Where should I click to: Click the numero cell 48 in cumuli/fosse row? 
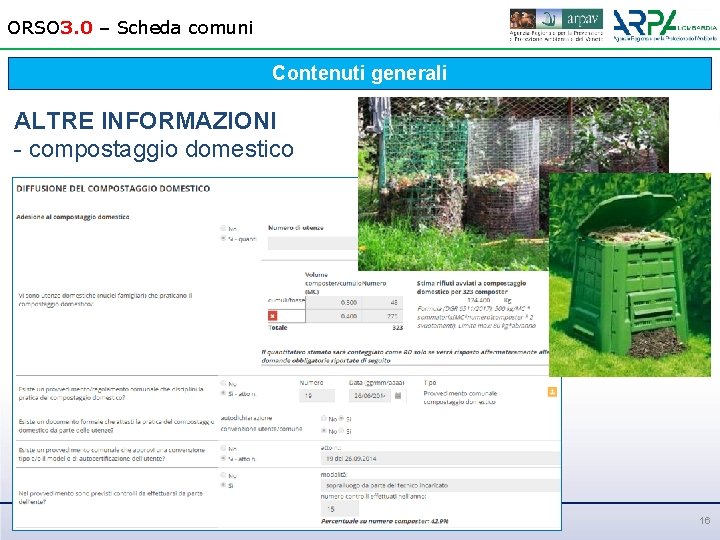(x=382, y=302)
